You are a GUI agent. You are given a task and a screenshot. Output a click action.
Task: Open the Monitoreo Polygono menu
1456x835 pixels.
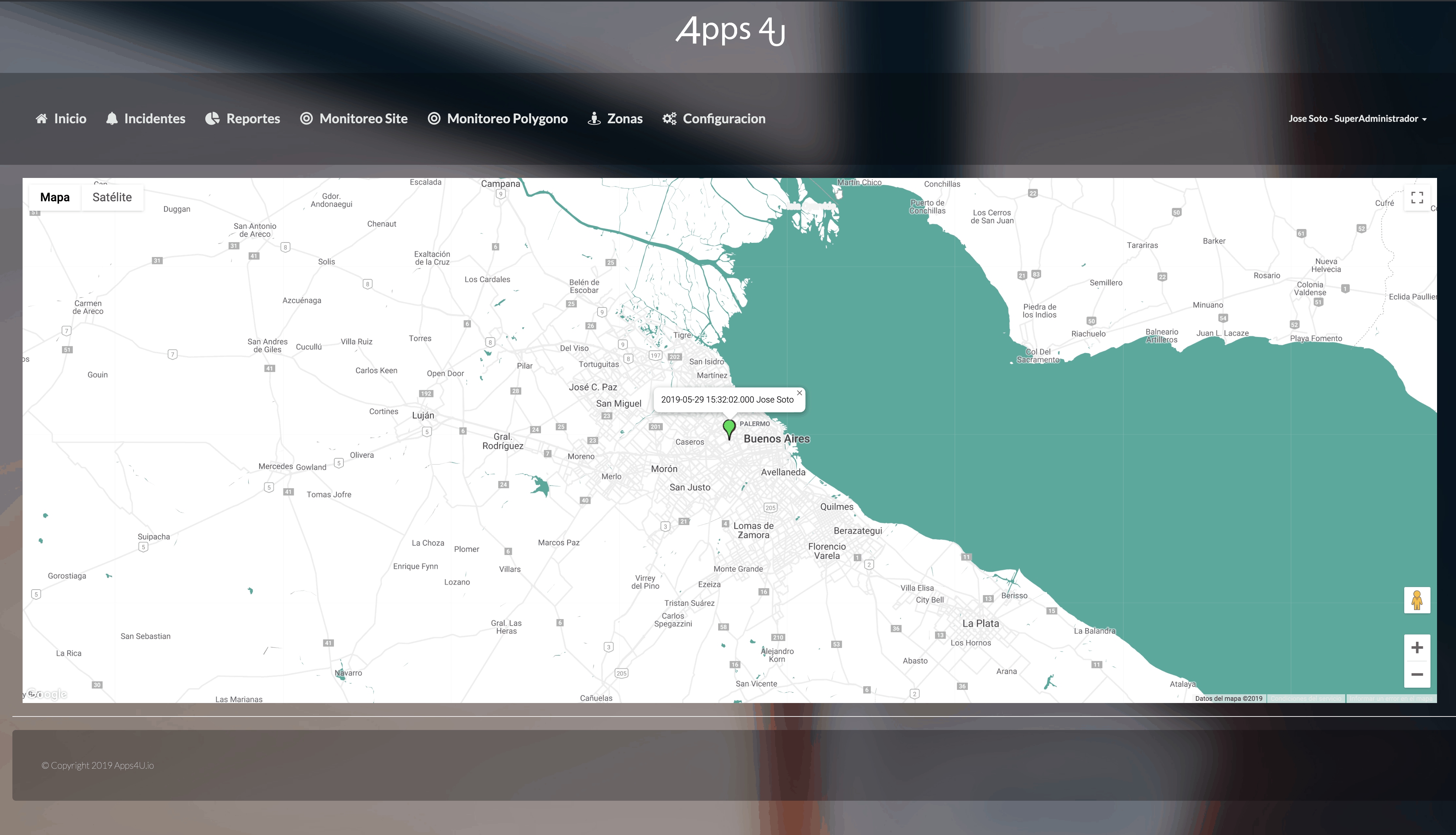[x=507, y=119]
